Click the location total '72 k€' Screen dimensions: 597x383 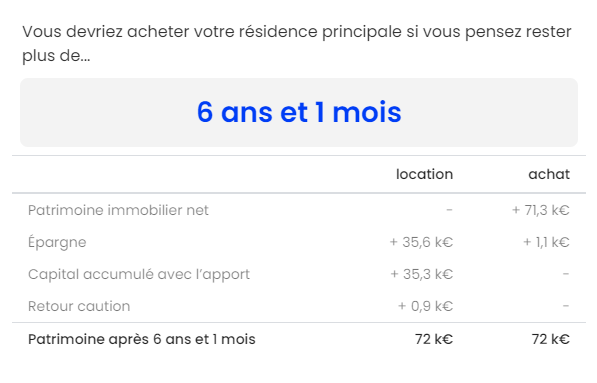[x=434, y=339]
